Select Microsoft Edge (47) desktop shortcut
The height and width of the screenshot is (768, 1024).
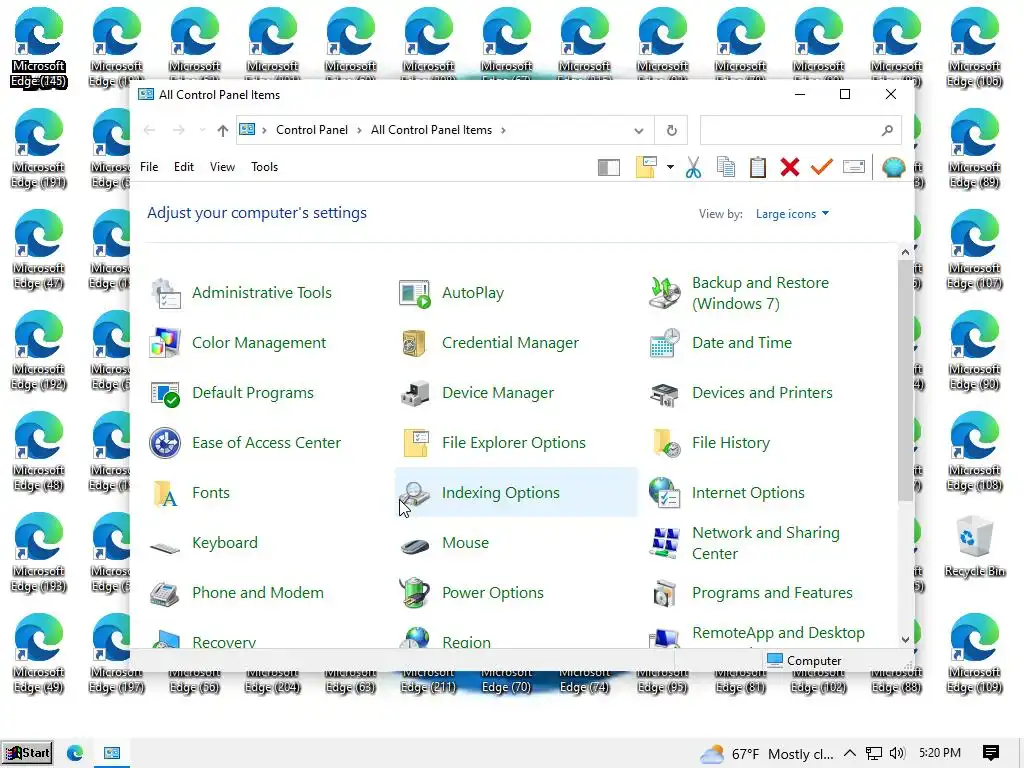coord(39,249)
